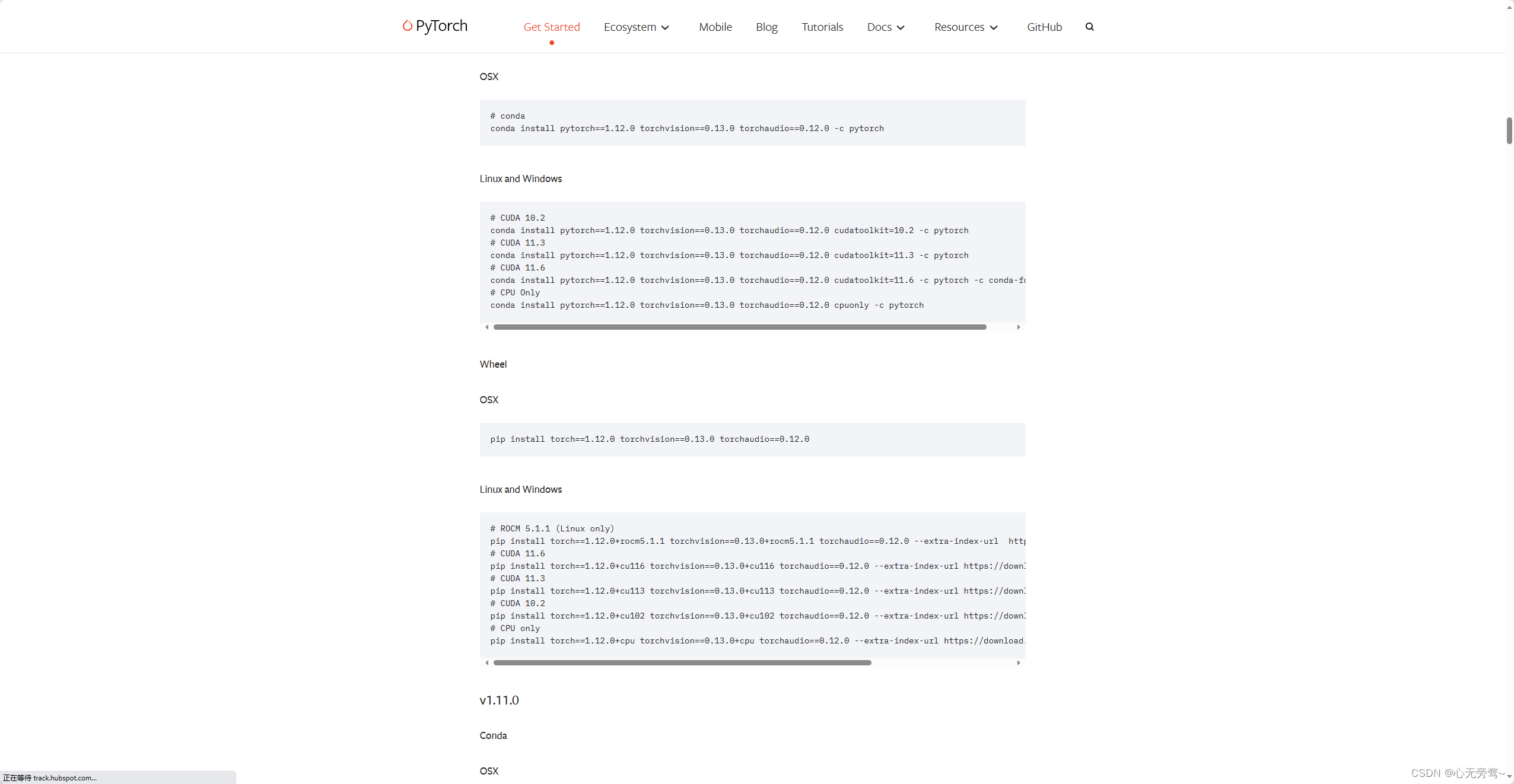Click the page scrollbar down arrow
The image size is (1514, 784).
(1509, 777)
